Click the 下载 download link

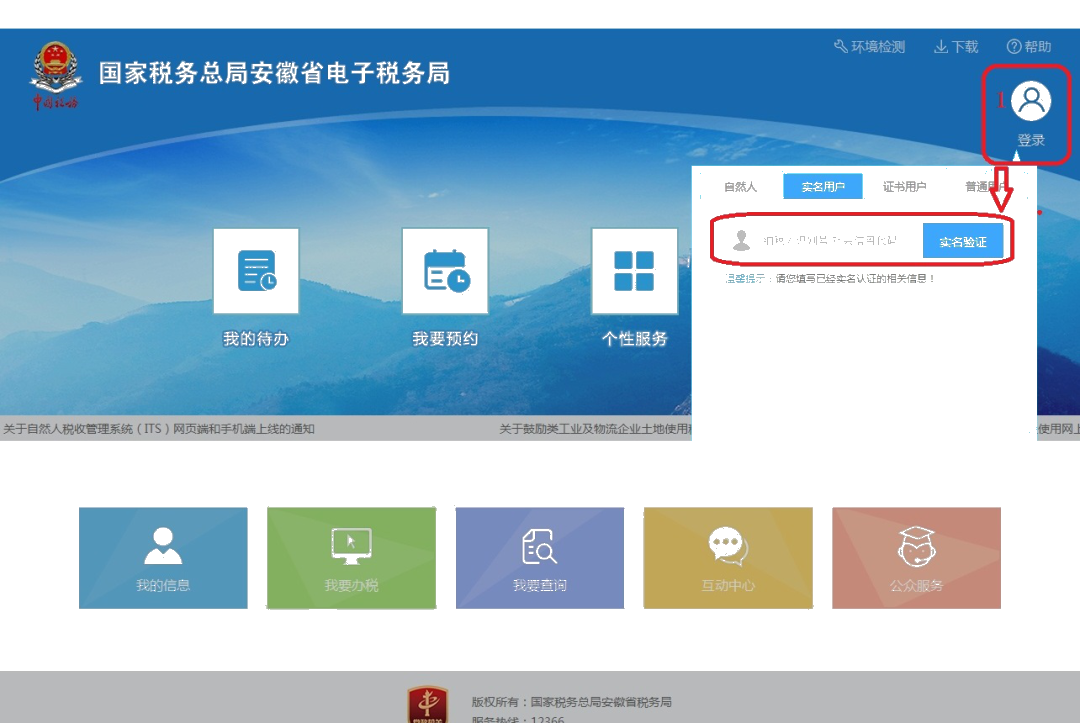tap(956, 47)
